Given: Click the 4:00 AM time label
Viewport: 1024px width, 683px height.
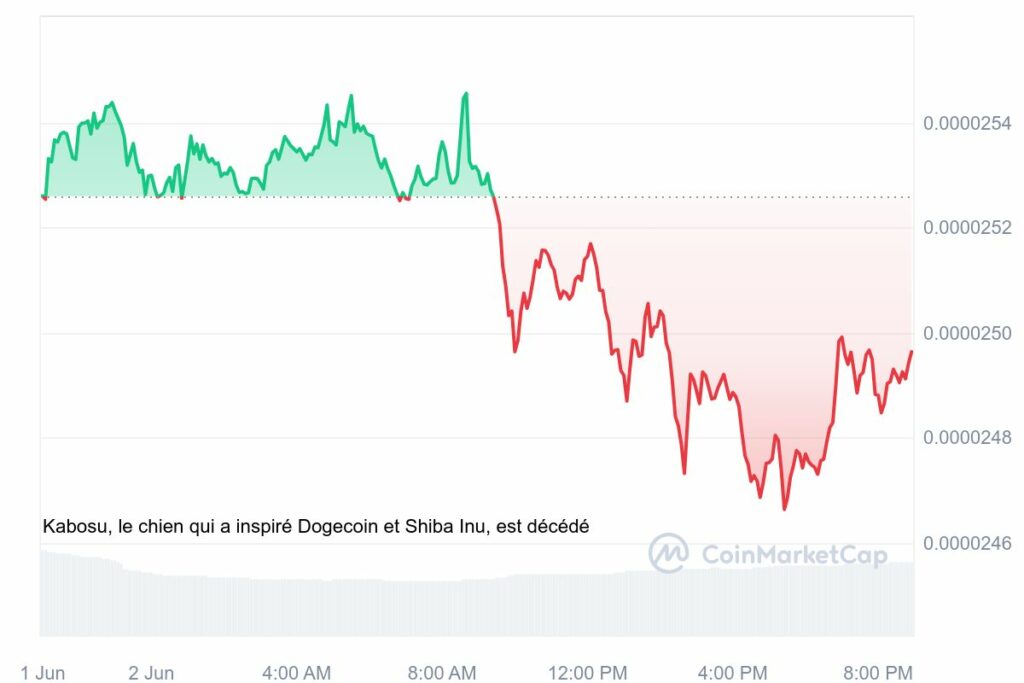Looking at the screenshot, I should tap(297, 672).
